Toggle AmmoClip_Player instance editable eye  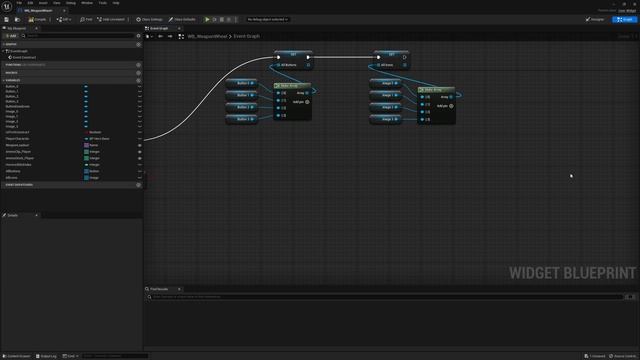140,152
